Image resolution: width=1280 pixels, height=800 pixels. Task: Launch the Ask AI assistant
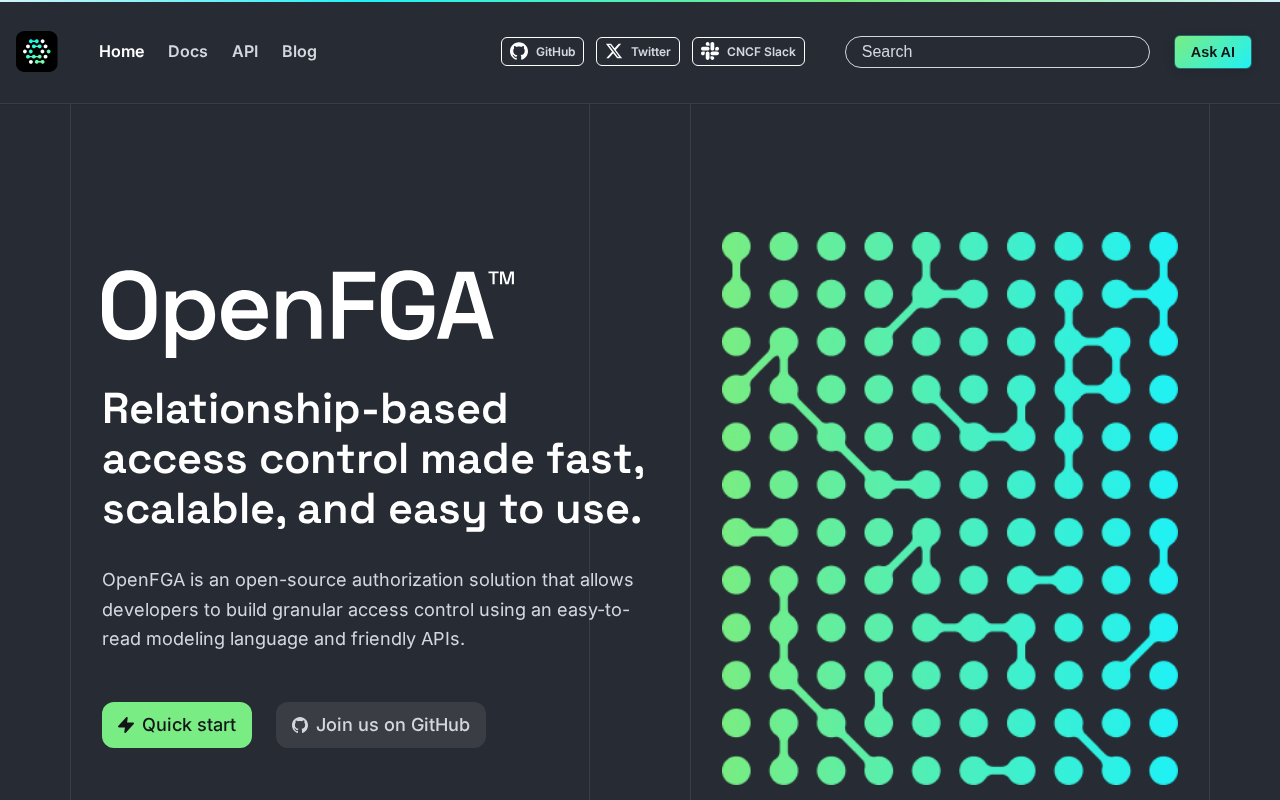click(x=1212, y=52)
